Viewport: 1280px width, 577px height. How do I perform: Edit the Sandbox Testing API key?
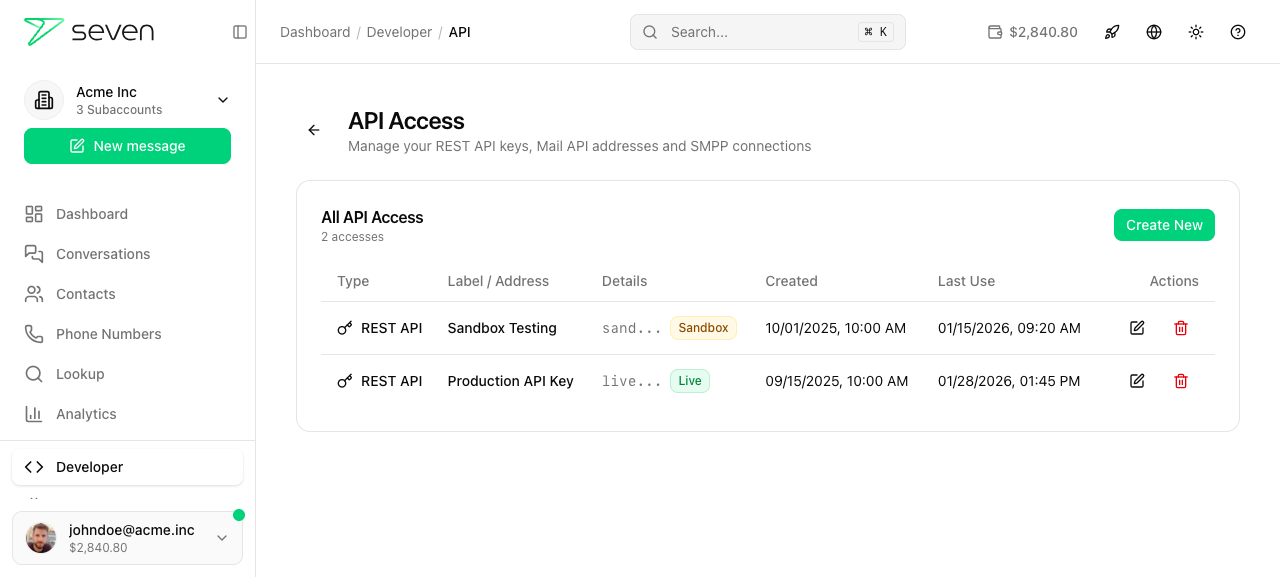coord(1137,328)
